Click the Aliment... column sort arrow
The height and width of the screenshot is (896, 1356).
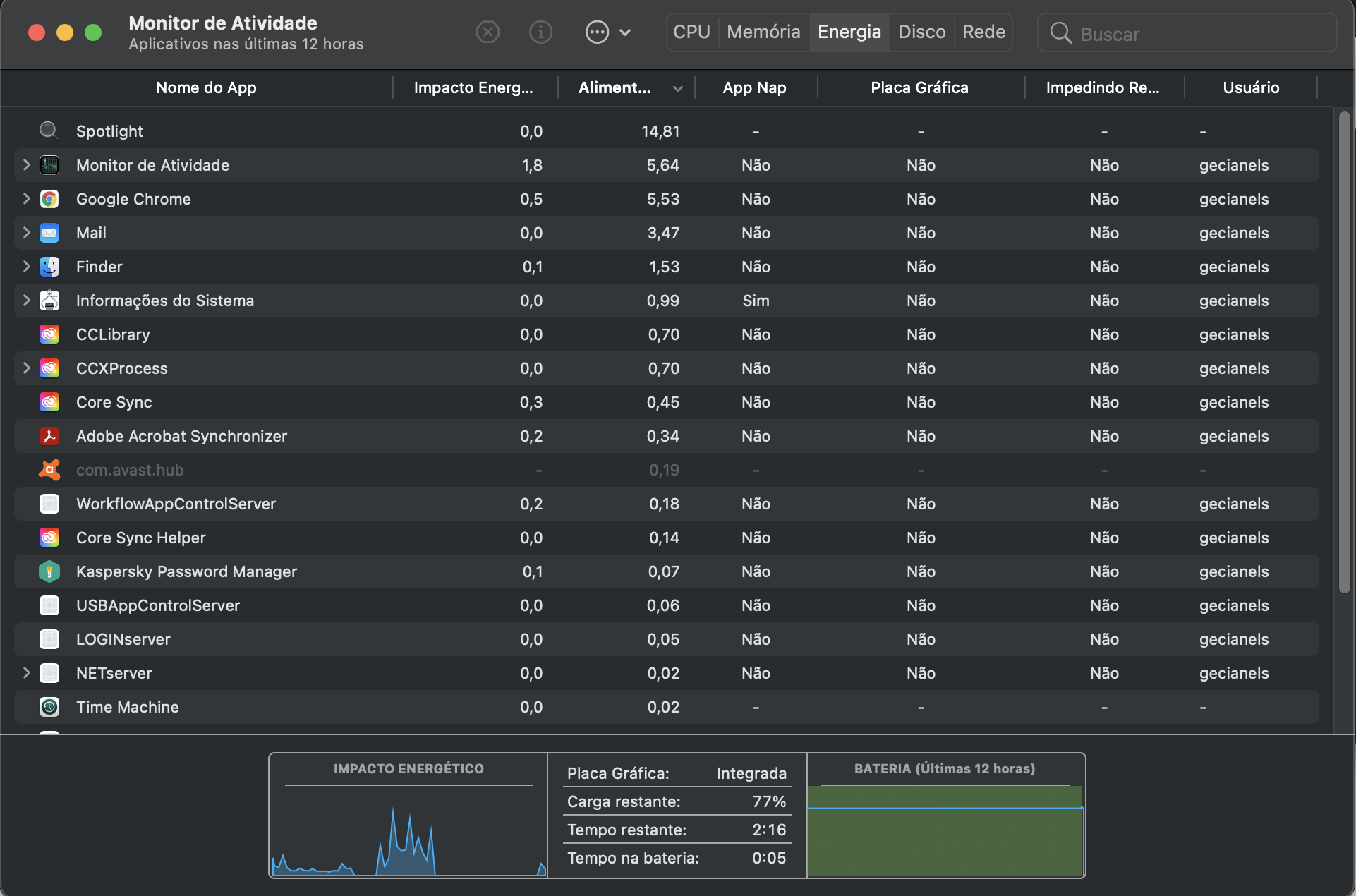pyautogui.click(x=677, y=88)
